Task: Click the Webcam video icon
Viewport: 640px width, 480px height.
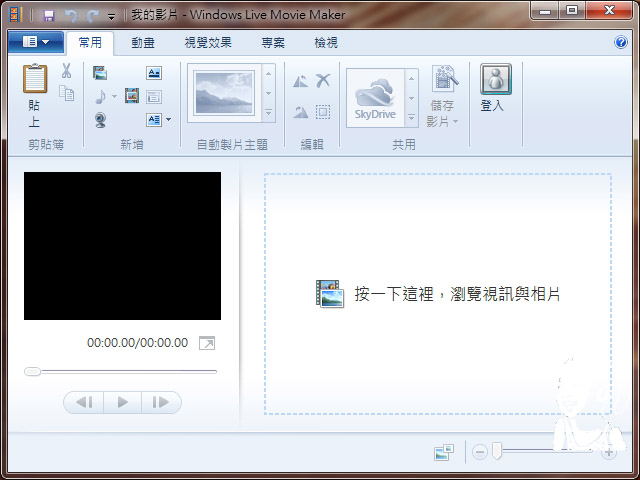Action: (100, 120)
